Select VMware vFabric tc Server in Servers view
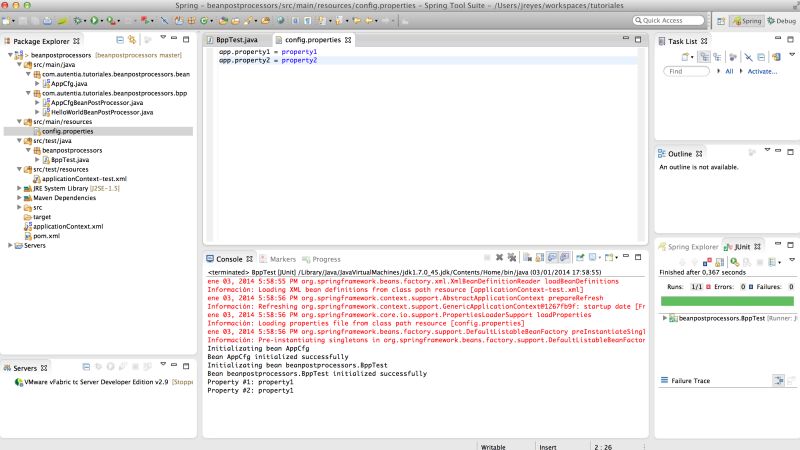Viewport: 800px width, 450px height. [96, 382]
